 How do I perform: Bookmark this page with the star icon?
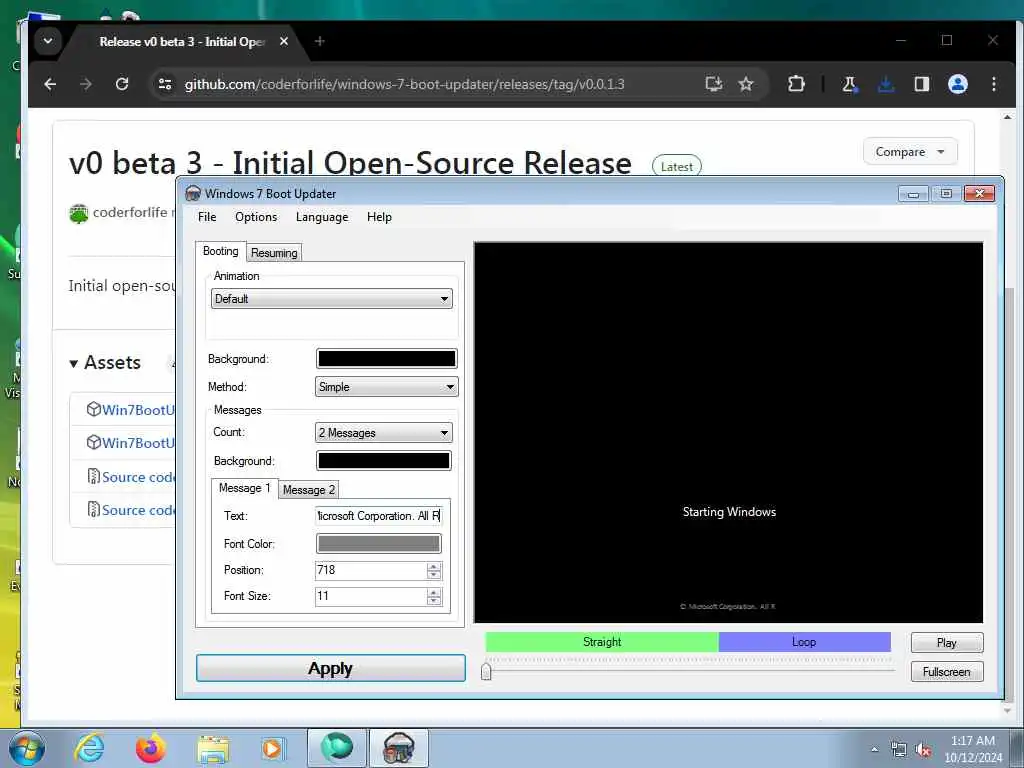pos(746,84)
